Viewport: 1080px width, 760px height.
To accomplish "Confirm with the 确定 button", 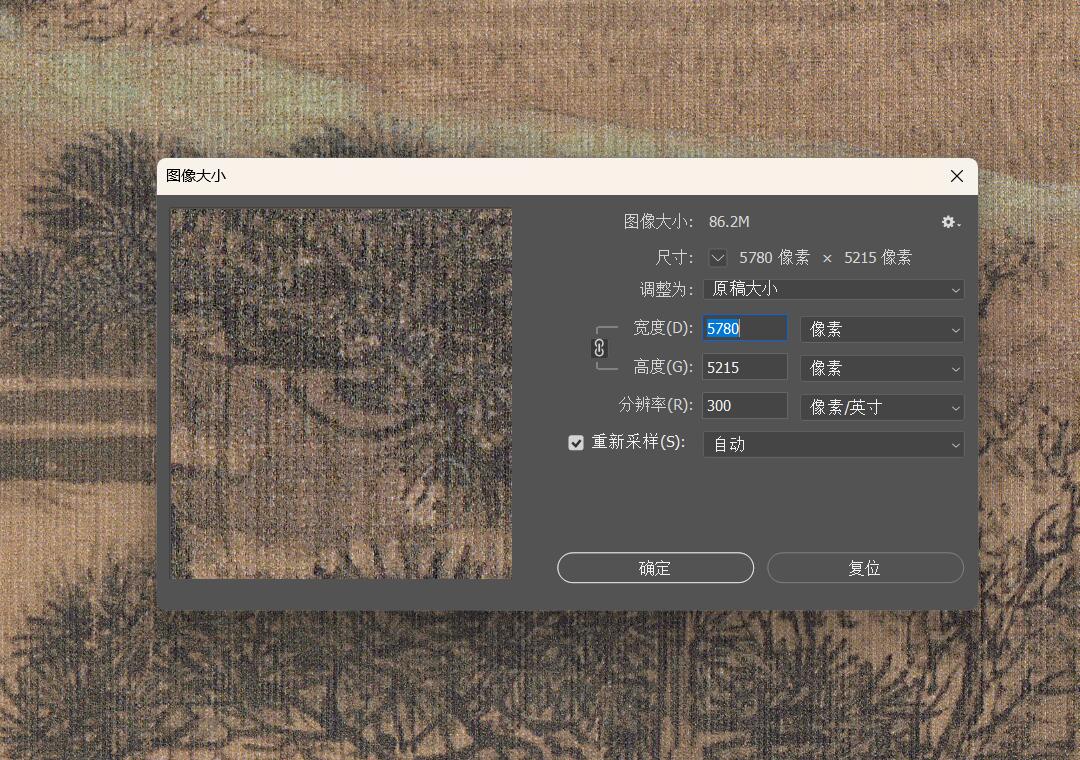I will [x=655, y=568].
